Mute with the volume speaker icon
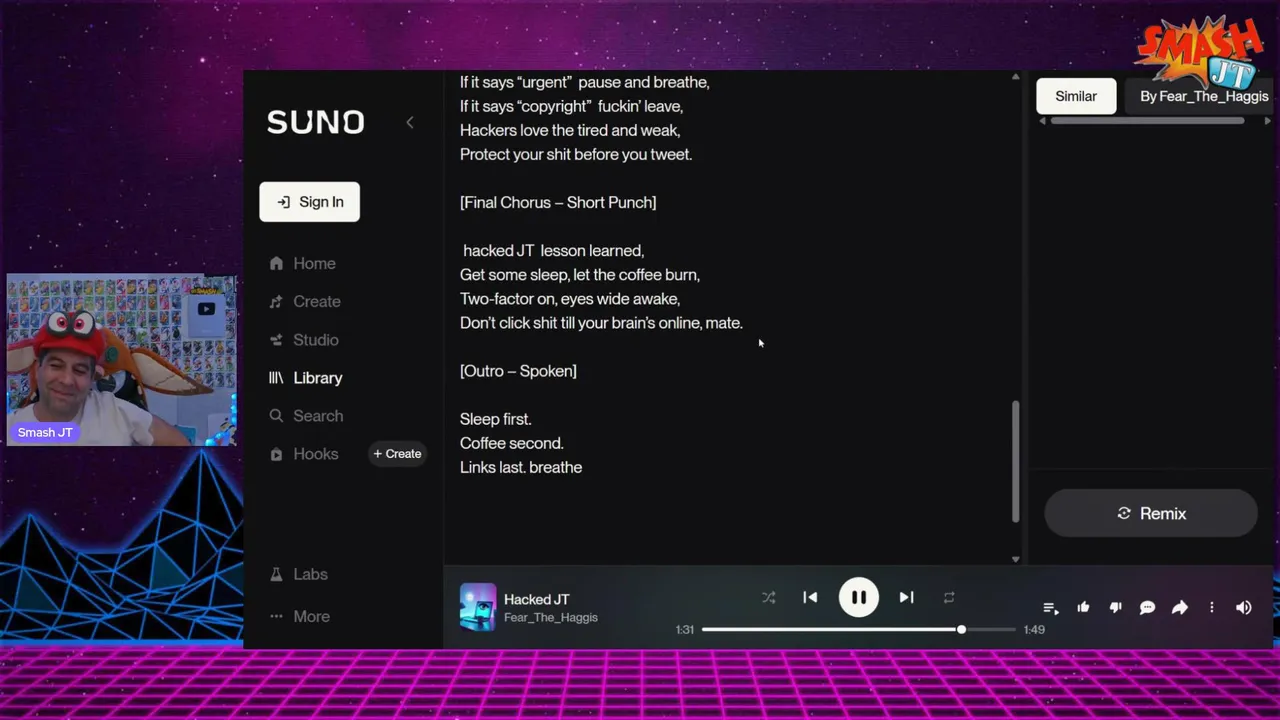Screen dimensions: 1280x720 click(x=1243, y=607)
